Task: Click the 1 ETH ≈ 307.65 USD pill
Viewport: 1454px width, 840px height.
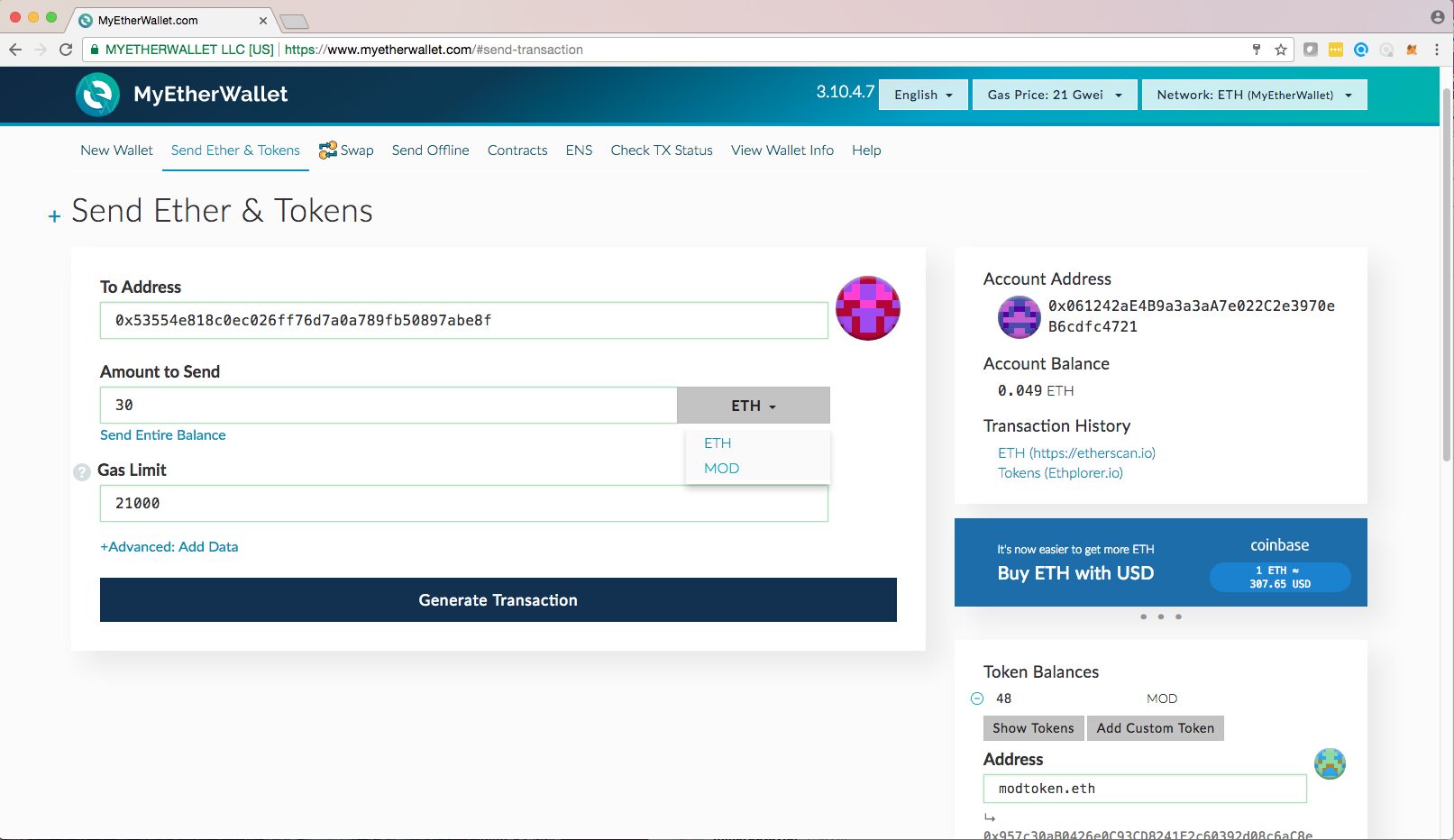Action: tap(1280, 577)
